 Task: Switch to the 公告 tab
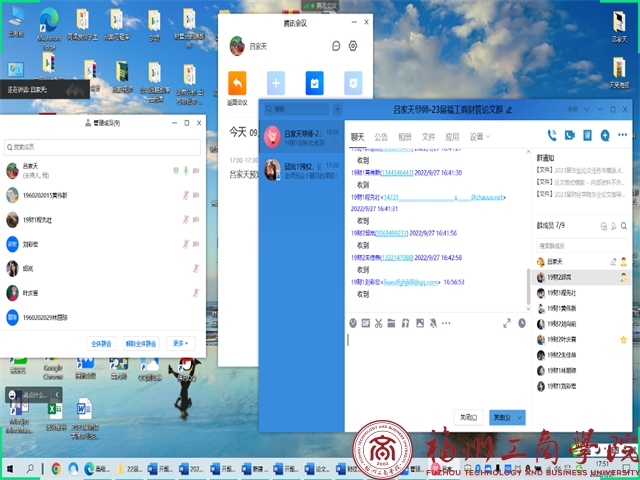[x=381, y=137]
